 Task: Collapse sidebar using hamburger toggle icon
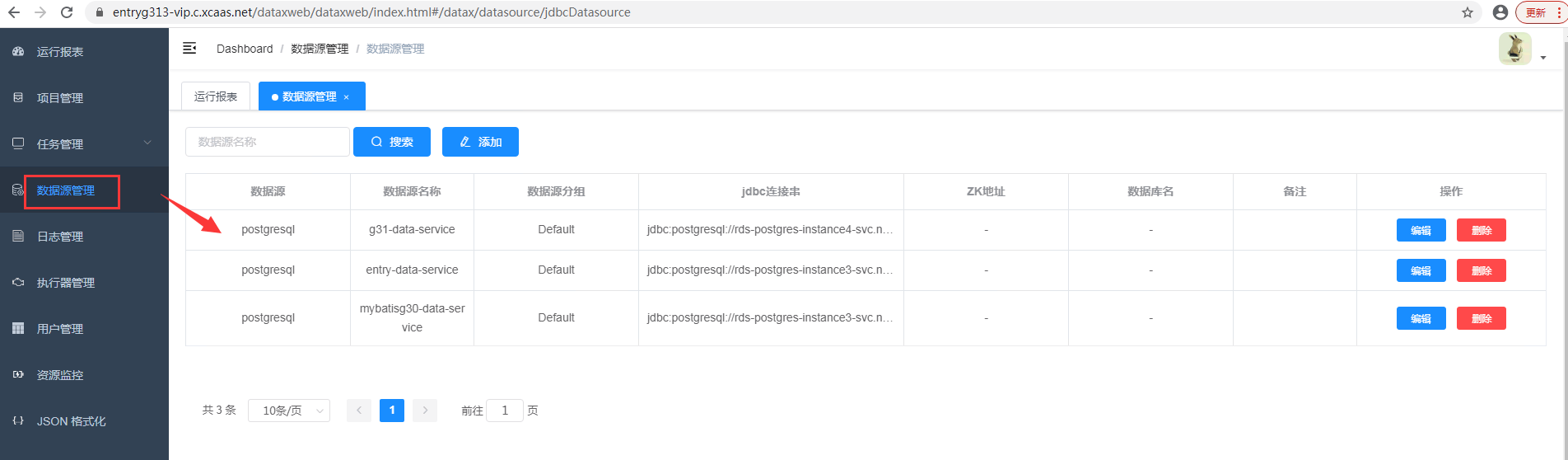pos(189,49)
